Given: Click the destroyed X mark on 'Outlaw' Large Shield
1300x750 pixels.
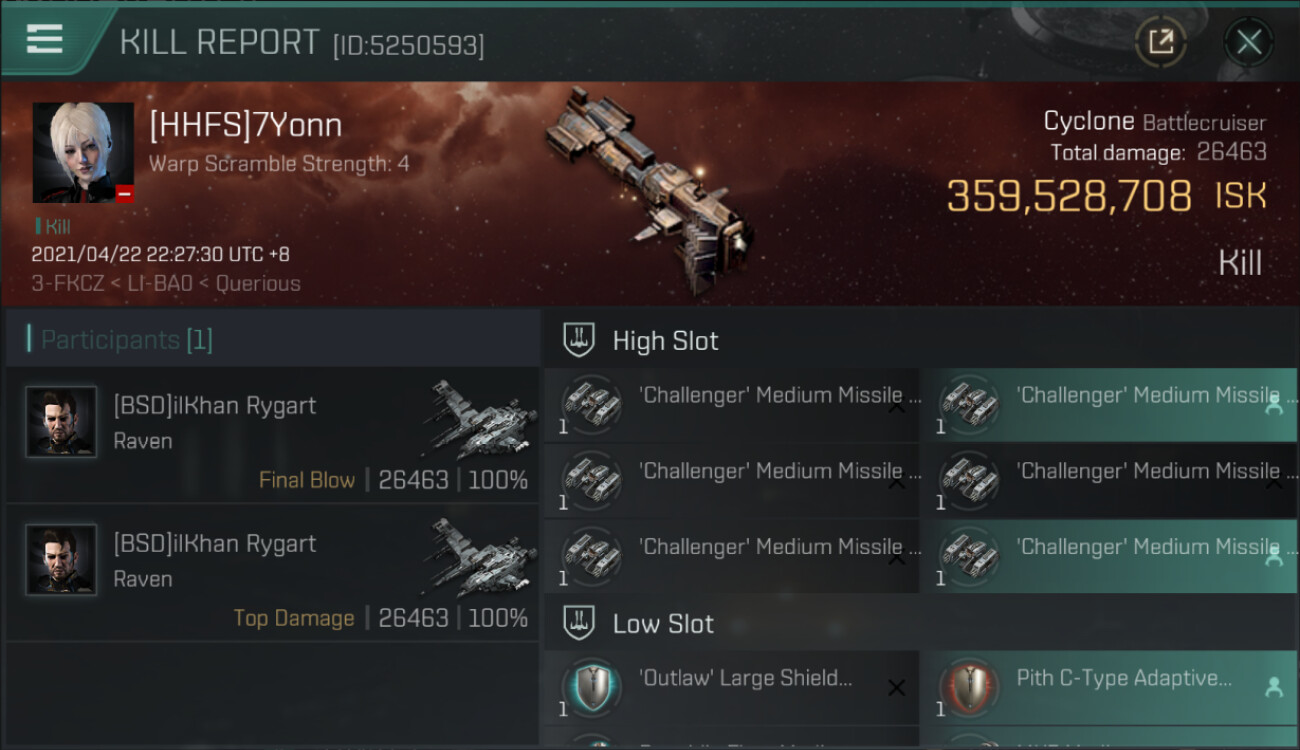Looking at the screenshot, I should click(x=897, y=688).
